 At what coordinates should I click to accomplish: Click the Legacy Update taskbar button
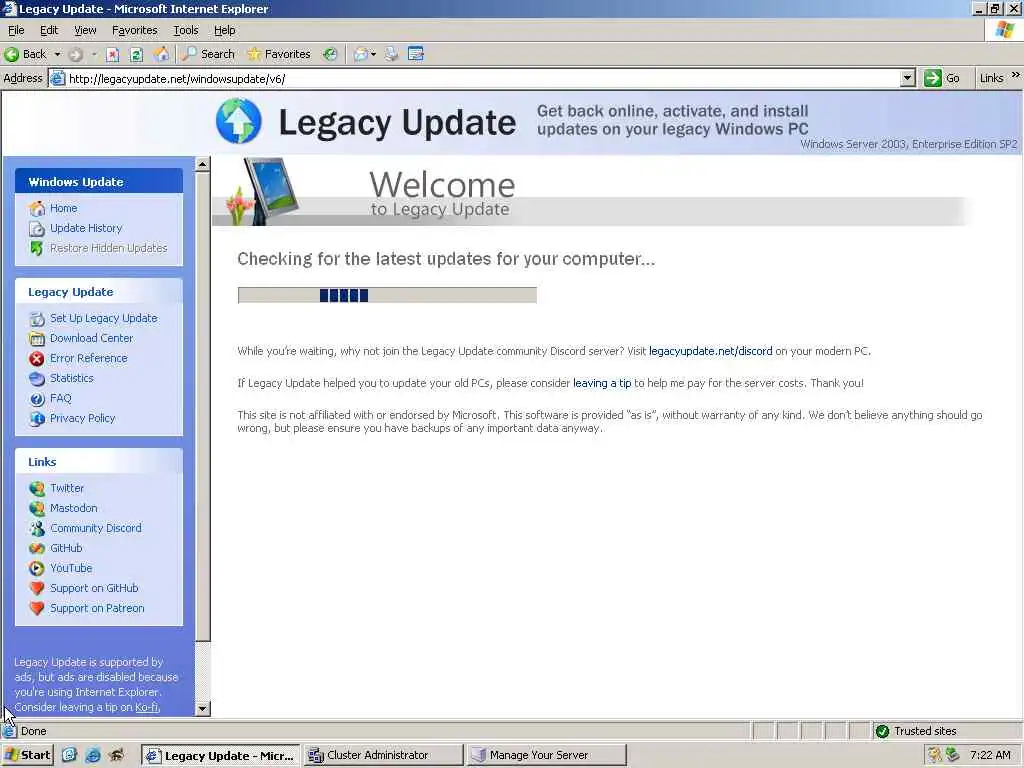[x=220, y=756]
